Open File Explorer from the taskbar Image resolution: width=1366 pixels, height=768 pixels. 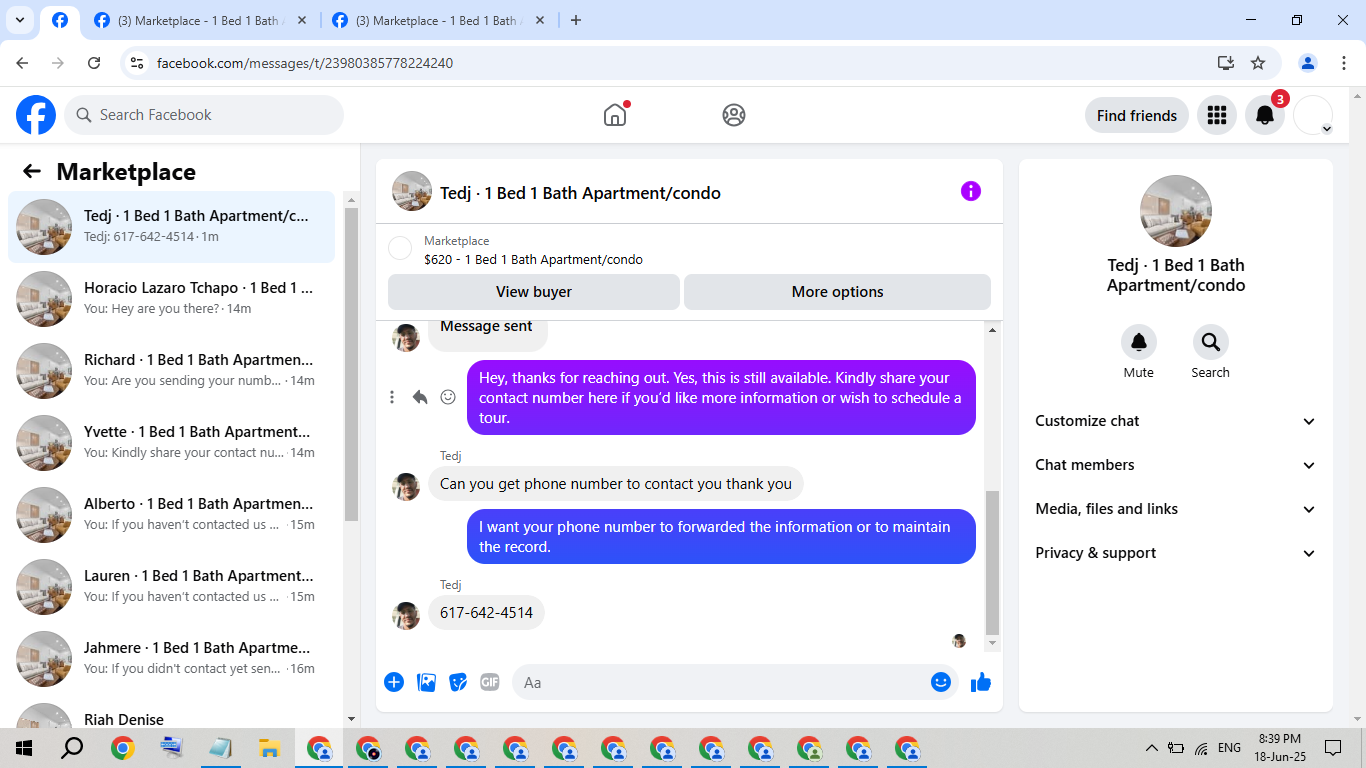pos(270,748)
